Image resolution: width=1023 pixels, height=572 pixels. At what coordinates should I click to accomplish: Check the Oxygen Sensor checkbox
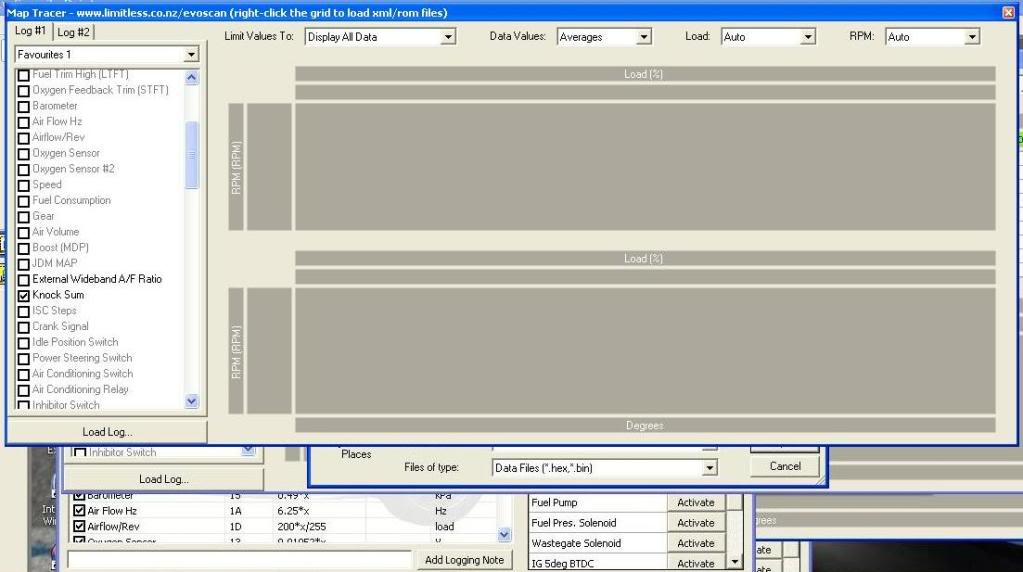tap(23, 153)
